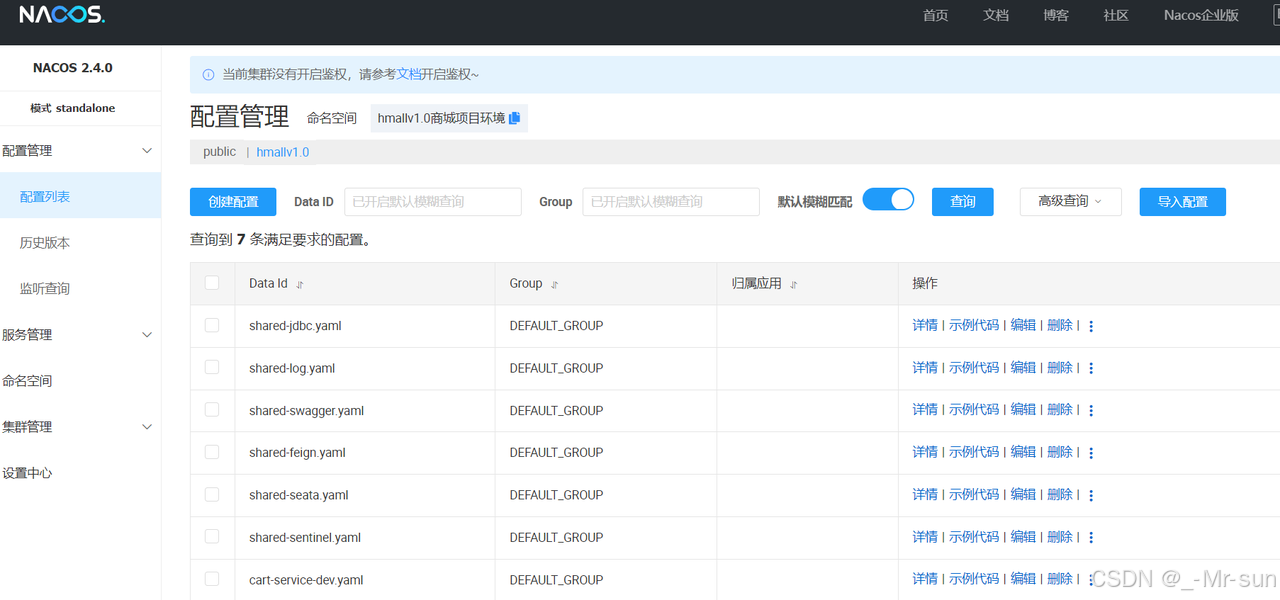Open 文档 in top navigation
This screenshot has width=1280, height=600.
996,15
